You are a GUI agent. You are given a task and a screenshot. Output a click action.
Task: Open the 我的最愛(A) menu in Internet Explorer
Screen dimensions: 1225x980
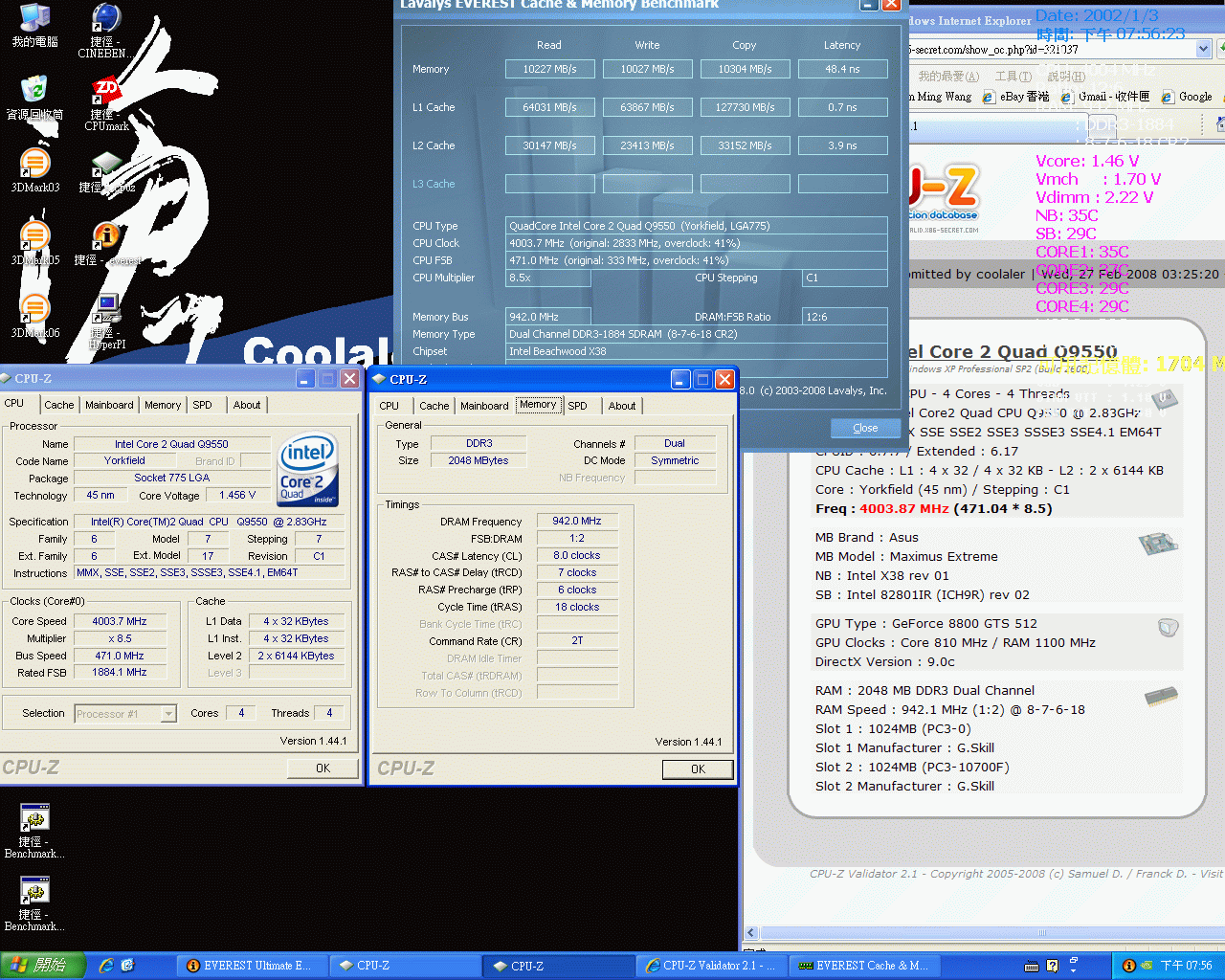948,77
